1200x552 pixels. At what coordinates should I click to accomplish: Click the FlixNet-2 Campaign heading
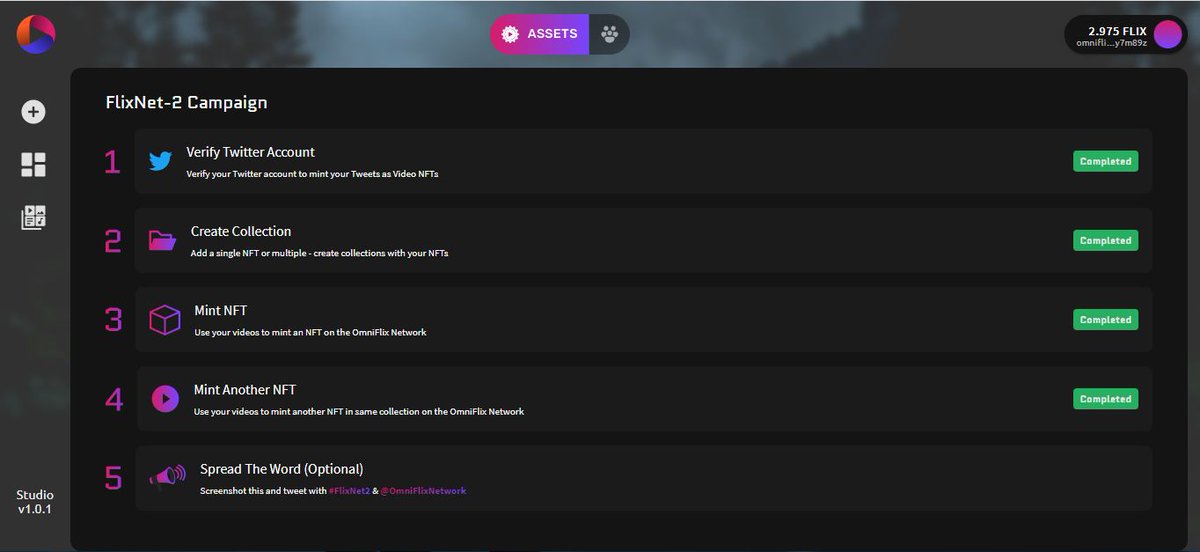186,102
